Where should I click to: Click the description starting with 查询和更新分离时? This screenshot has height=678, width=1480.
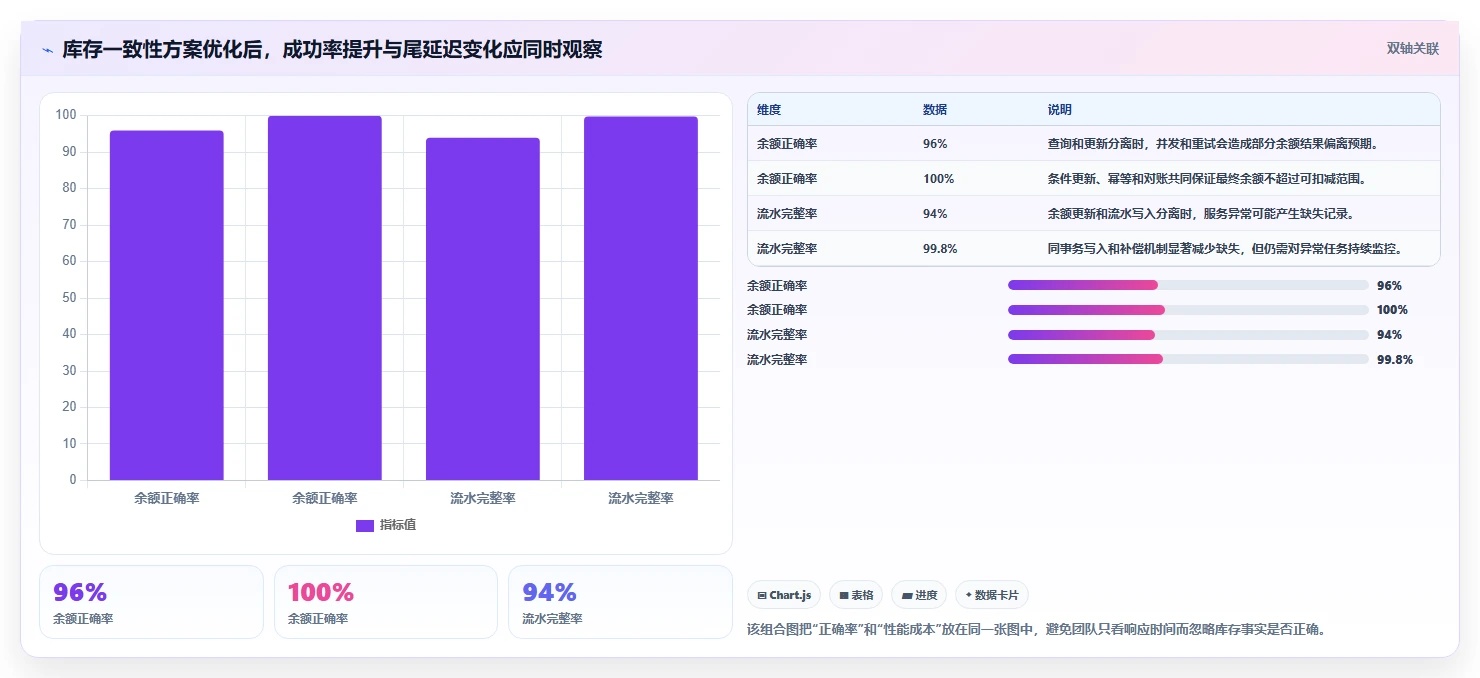[1212, 144]
